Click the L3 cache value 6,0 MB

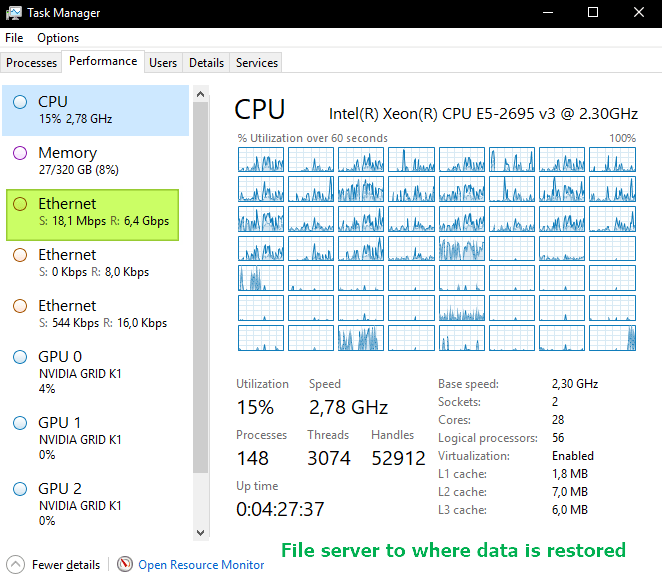570,510
